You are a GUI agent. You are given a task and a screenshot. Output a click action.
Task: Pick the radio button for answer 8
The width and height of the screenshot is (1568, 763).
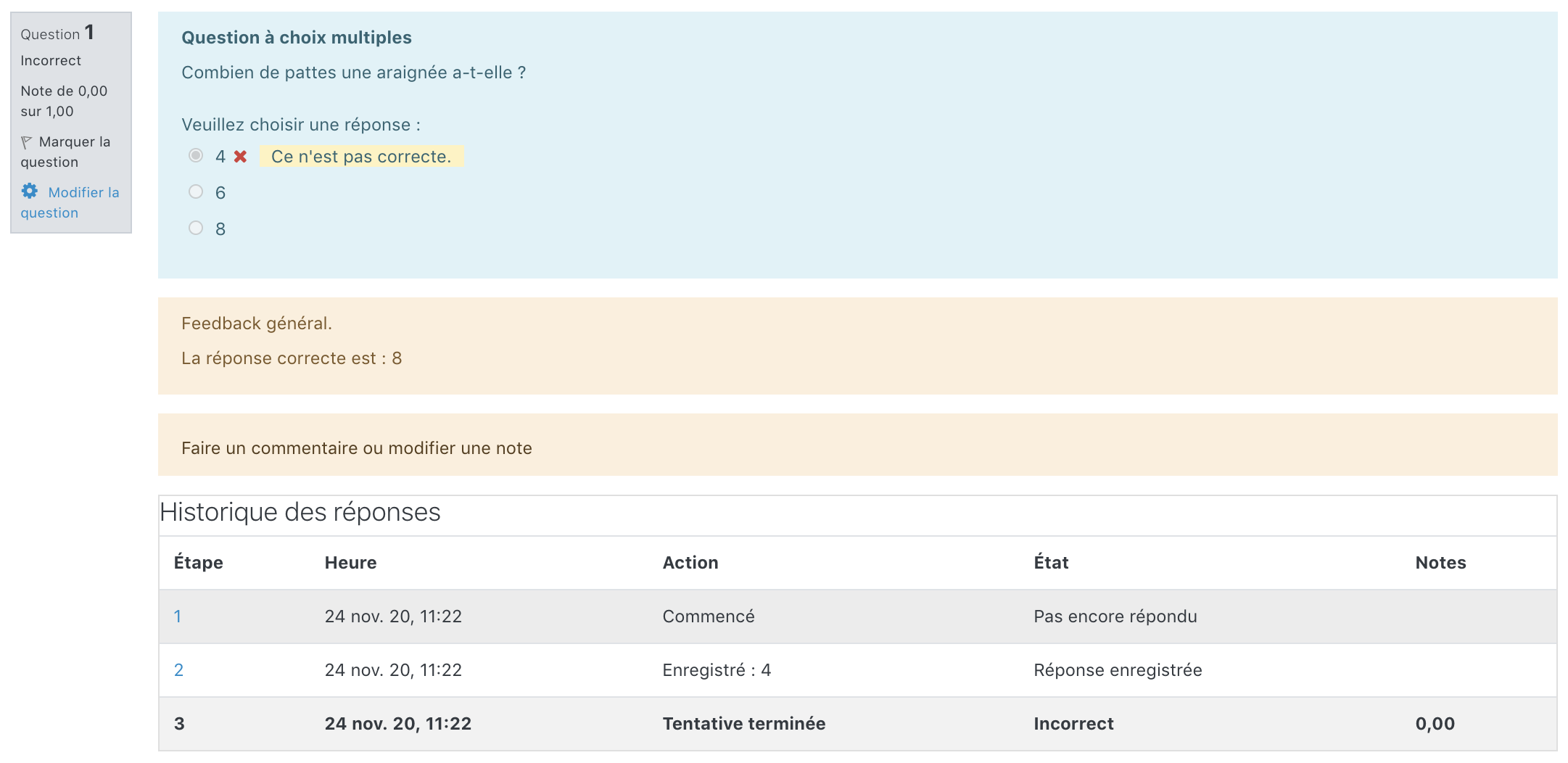[196, 228]
